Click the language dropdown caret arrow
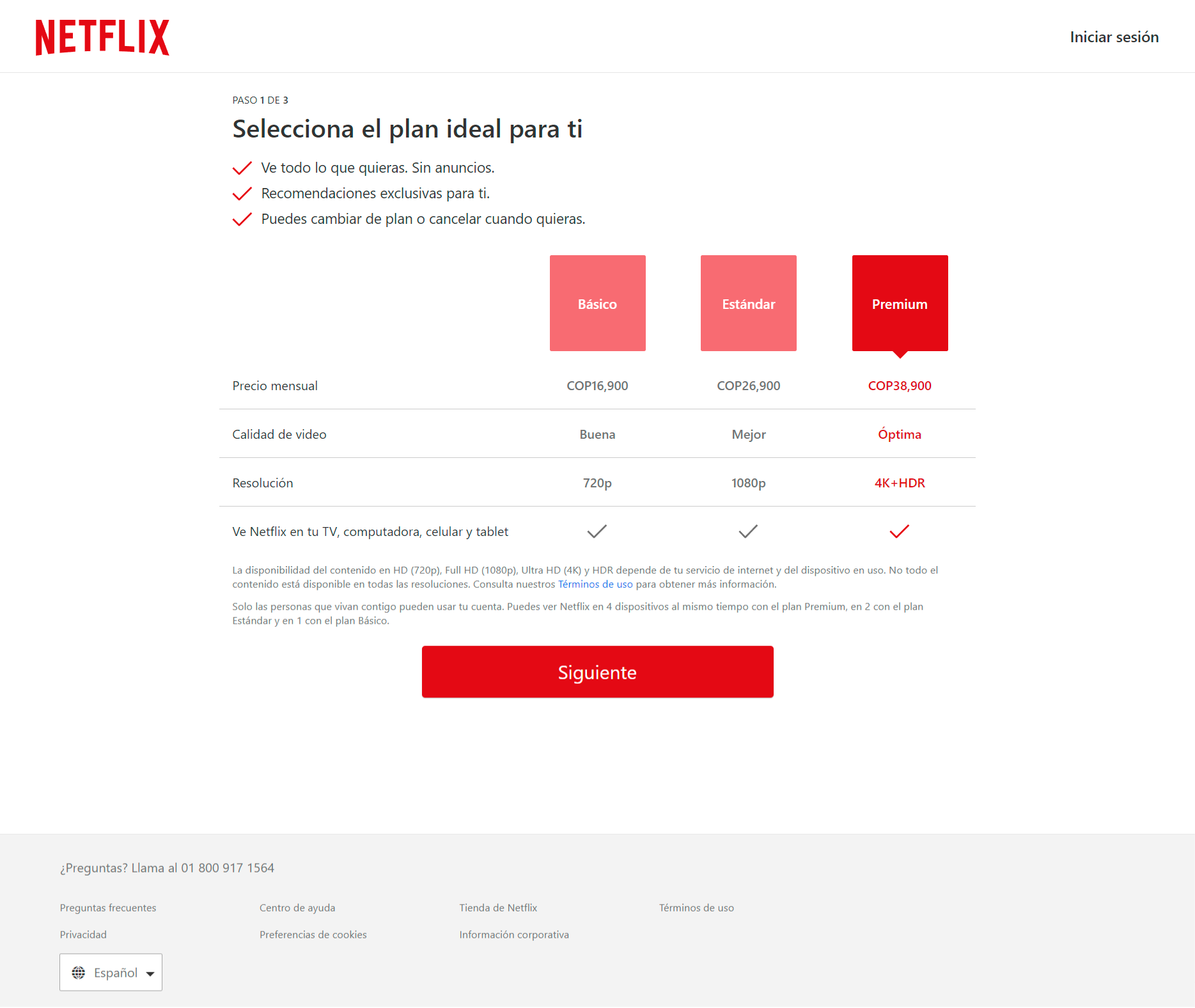Viewport: 1195px width, 1008px height. pyautogui.click(x=150, y=973)
